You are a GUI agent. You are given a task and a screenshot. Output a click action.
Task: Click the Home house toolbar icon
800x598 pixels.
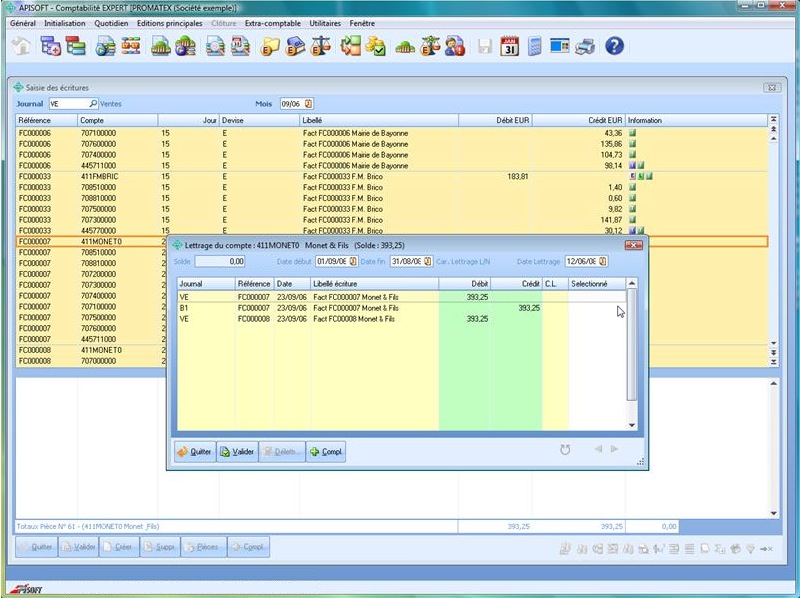click(21, 46)
